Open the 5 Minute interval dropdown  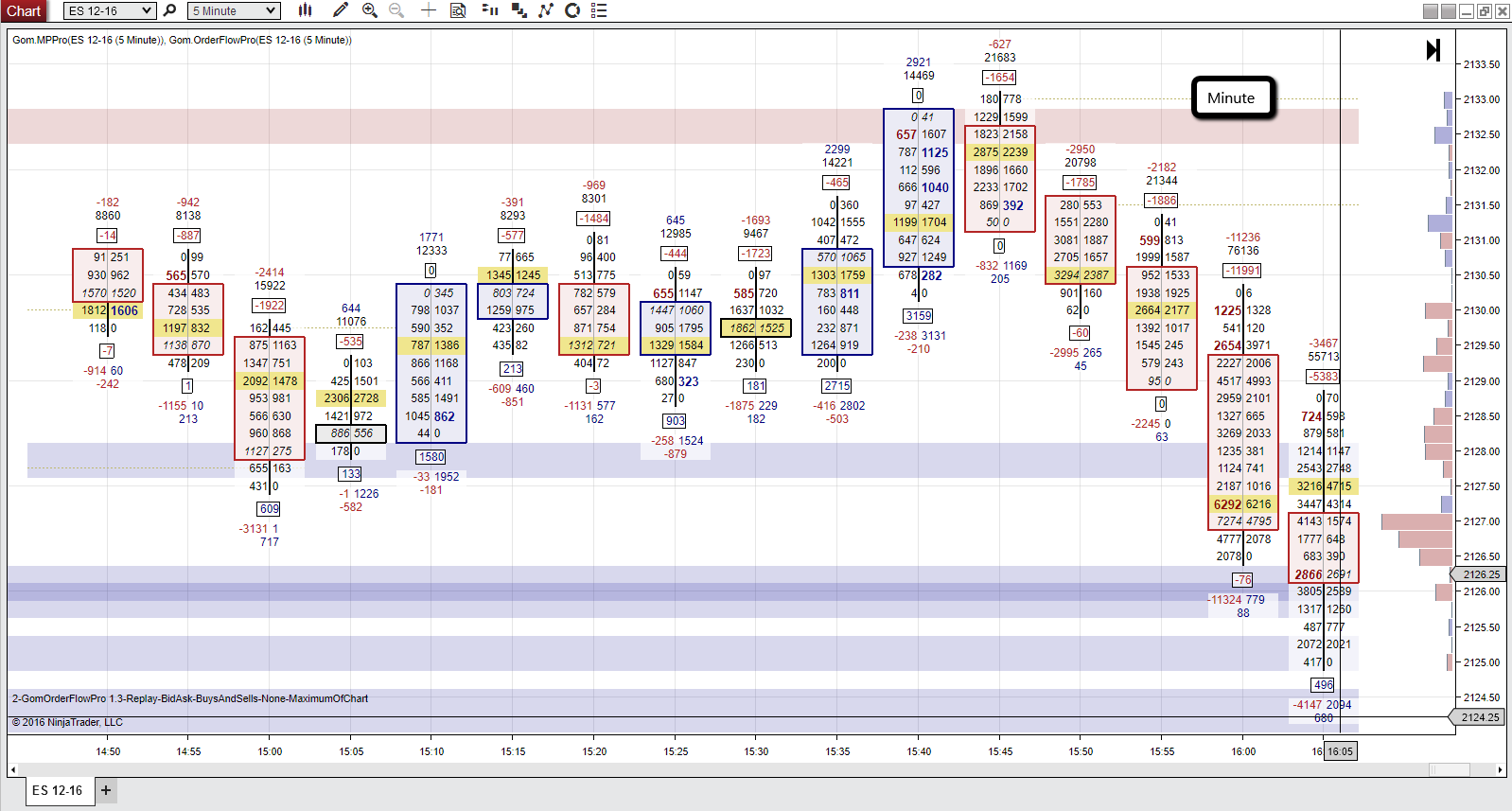[234, 10]
